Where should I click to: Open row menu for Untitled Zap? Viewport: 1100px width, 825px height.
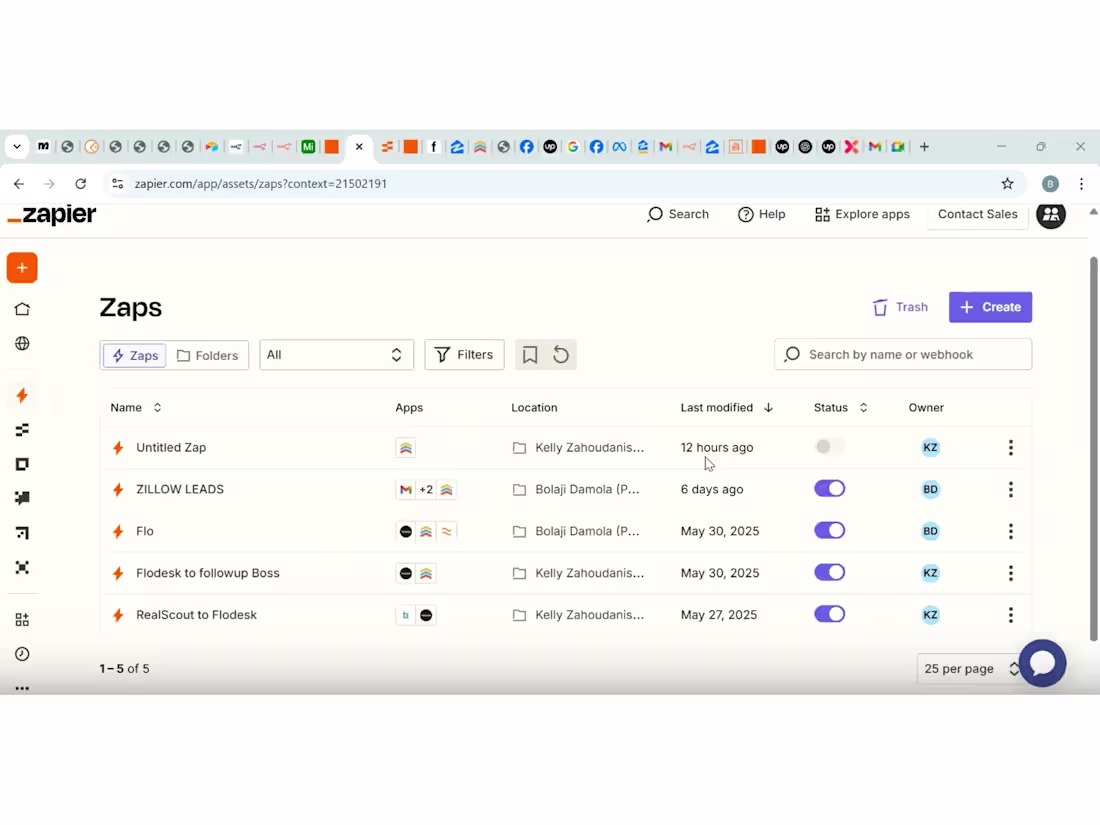[x=1010, y=448]
